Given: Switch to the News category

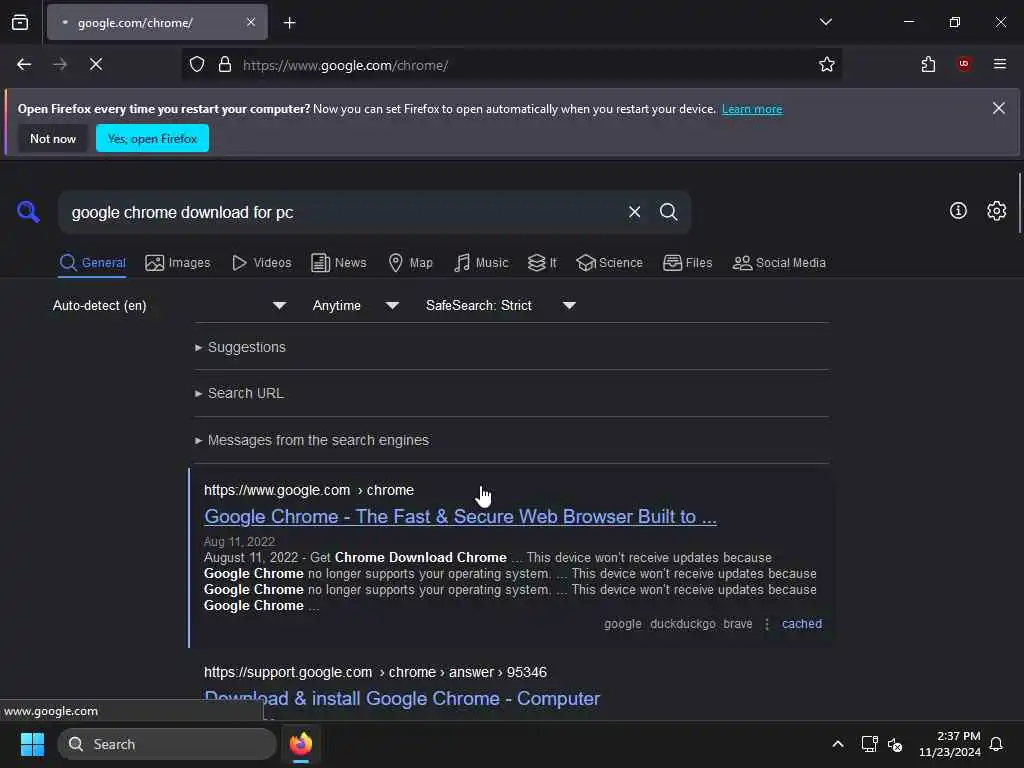Looking at the screenshot, I should (x=339, y=263).
